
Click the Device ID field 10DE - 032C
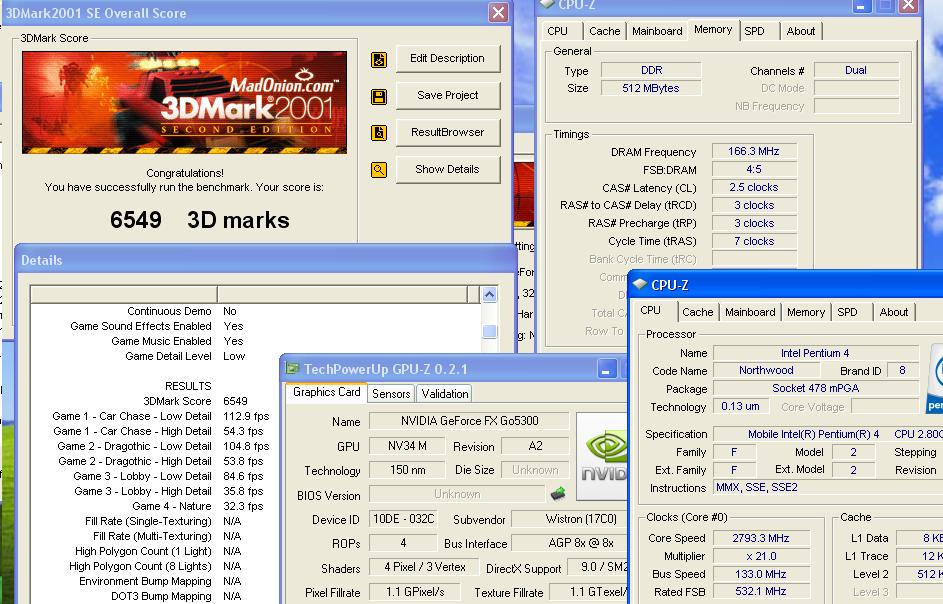coord(404,519)
